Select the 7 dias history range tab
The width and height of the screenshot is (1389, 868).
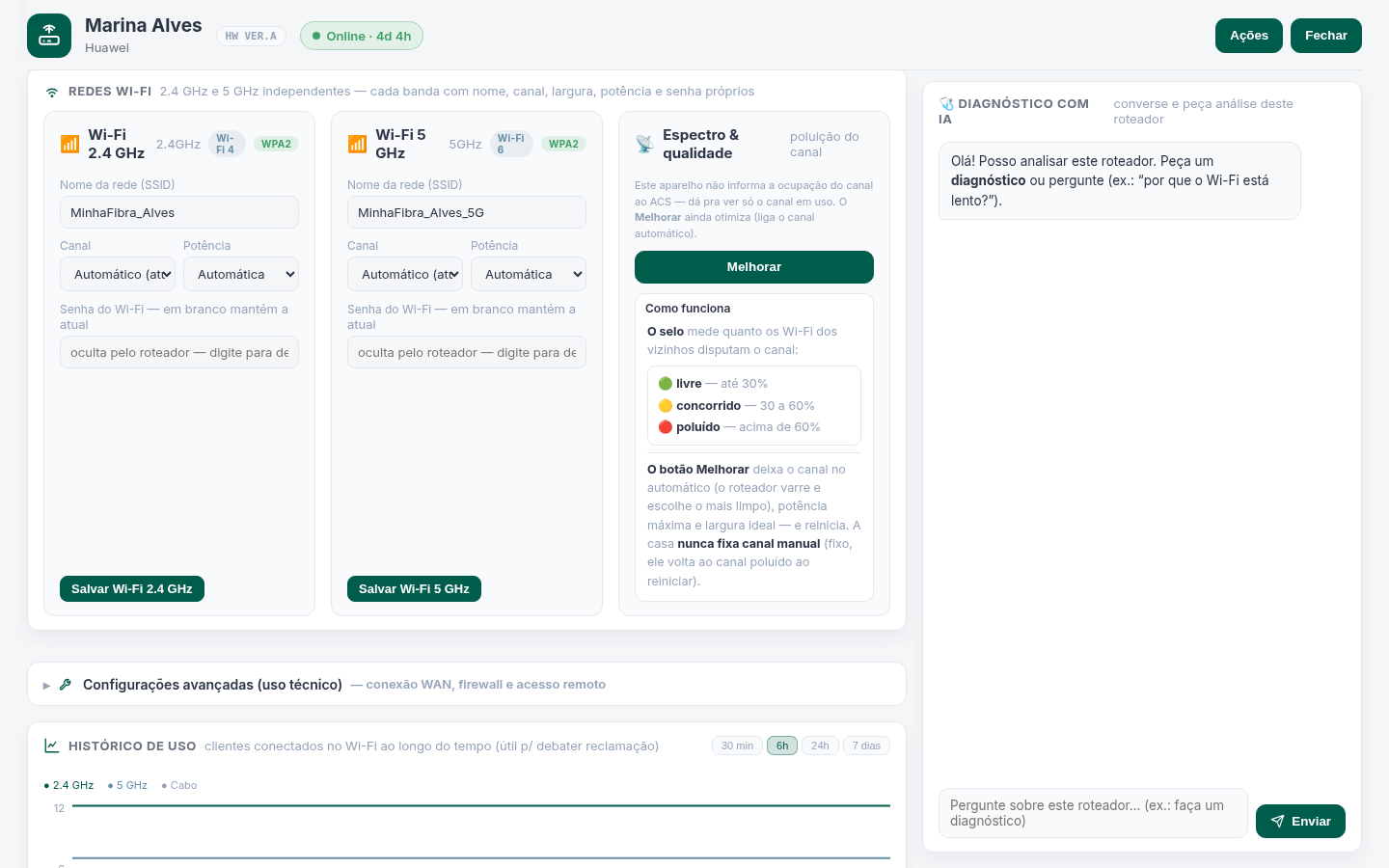pyautogui.click(x=866, y=746)
